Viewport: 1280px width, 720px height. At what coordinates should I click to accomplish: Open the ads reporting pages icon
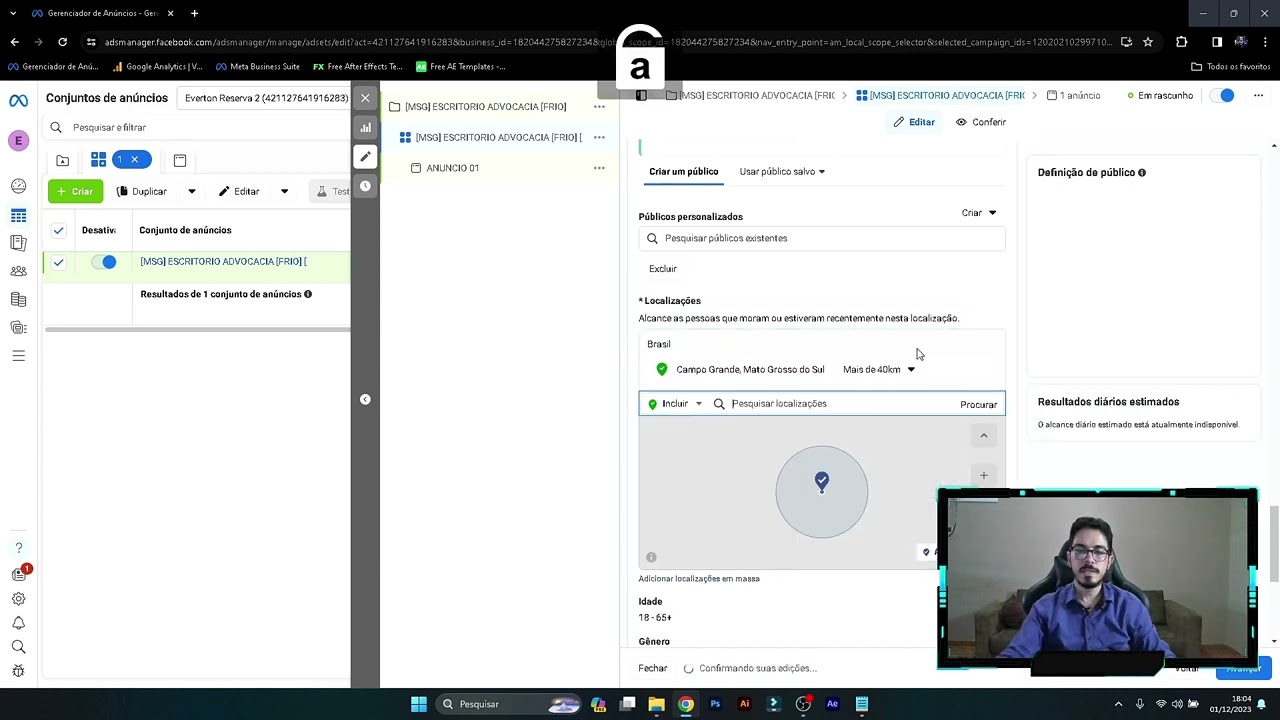[18, 243]
